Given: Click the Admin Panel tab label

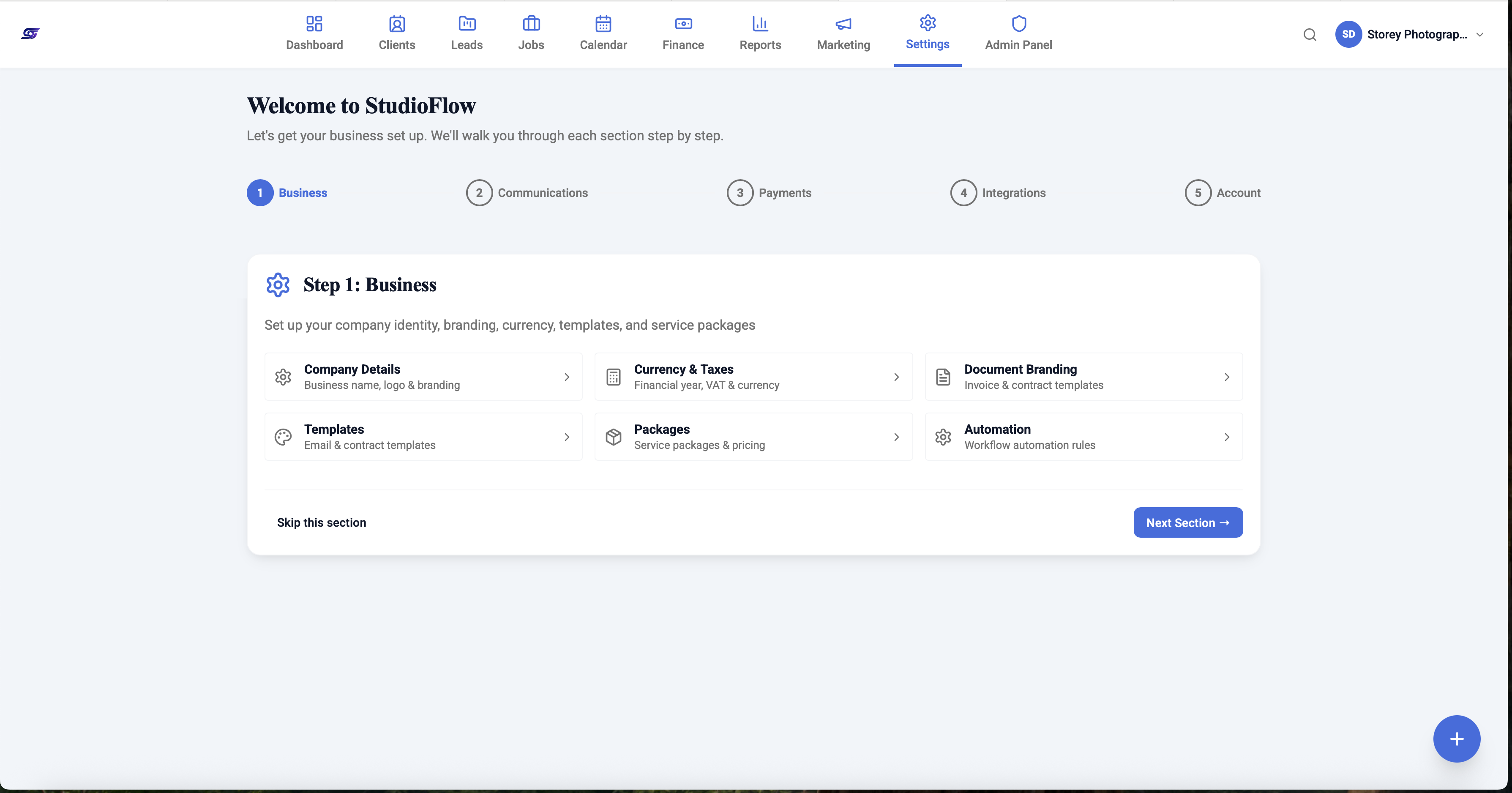Looking at the screenshot, I should (1018, 45).
